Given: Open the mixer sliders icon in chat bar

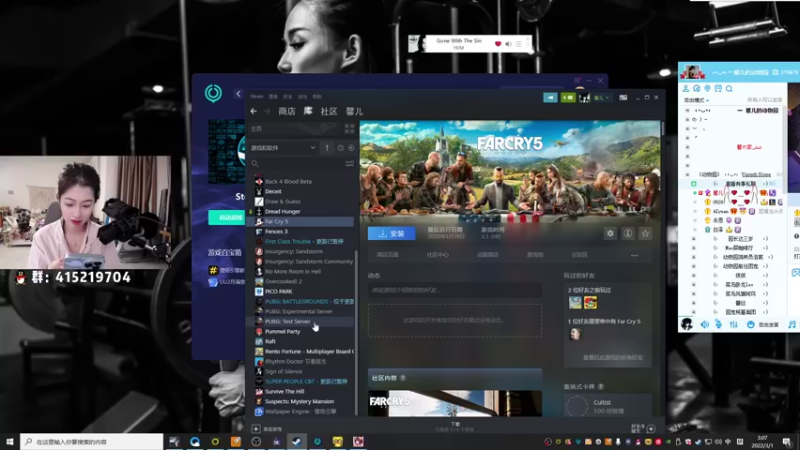Looking at the screenshot, I should (734, 324).
